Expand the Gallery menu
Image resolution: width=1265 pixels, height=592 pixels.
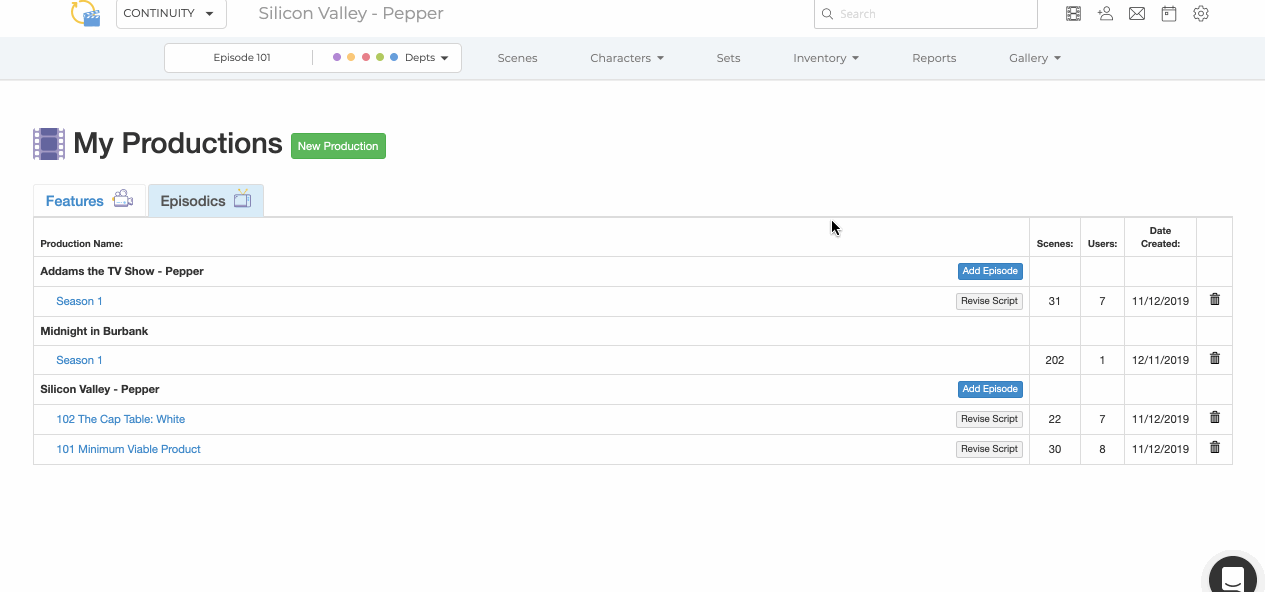point(1035,58)
